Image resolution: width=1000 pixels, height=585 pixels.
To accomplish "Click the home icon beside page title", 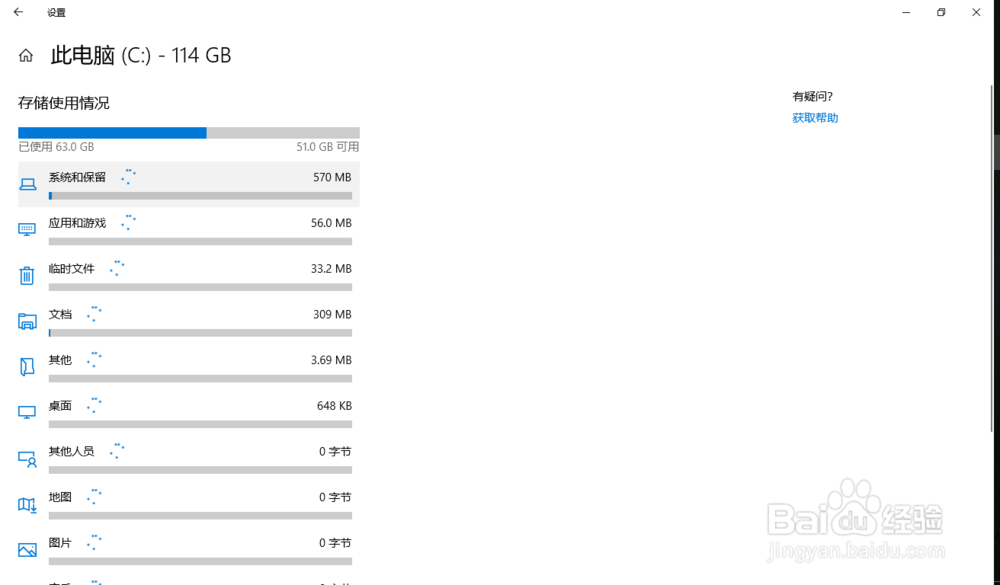I will pos(26,56).
